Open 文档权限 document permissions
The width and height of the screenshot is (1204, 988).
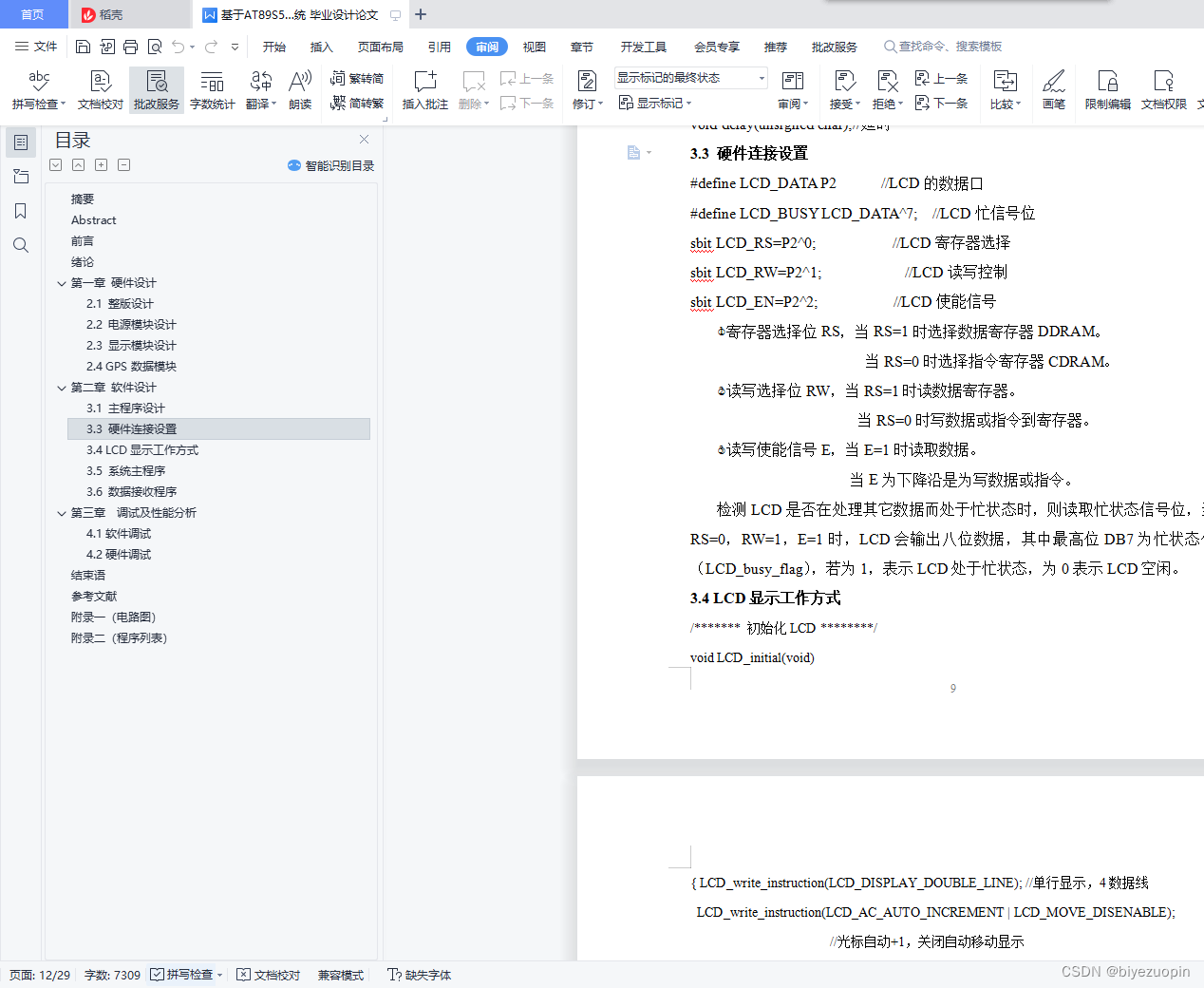pos(1163,90)
